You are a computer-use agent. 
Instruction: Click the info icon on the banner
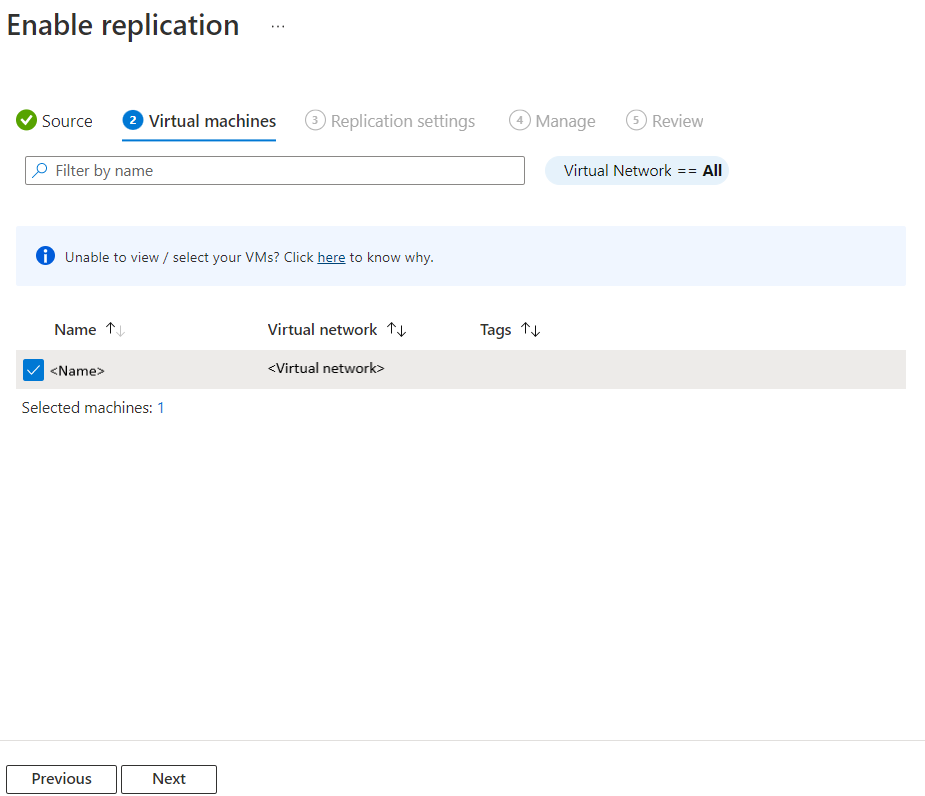pos(44,255)
